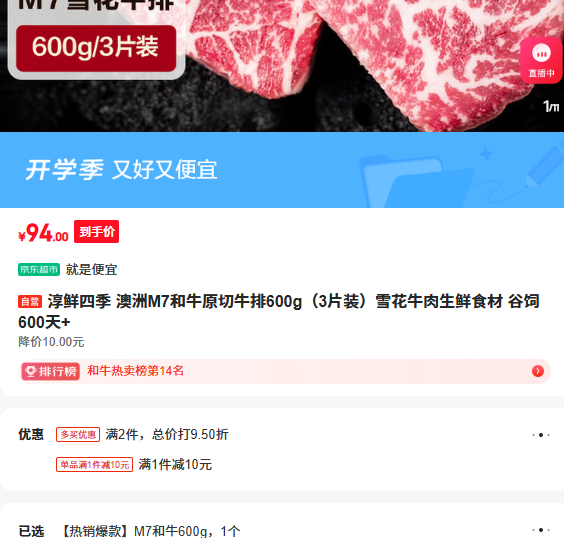Image resolution: width=564 pixels, height=538 pixels.
Task: Click the 到手价 price tag
Action: [x=96, y=232]
